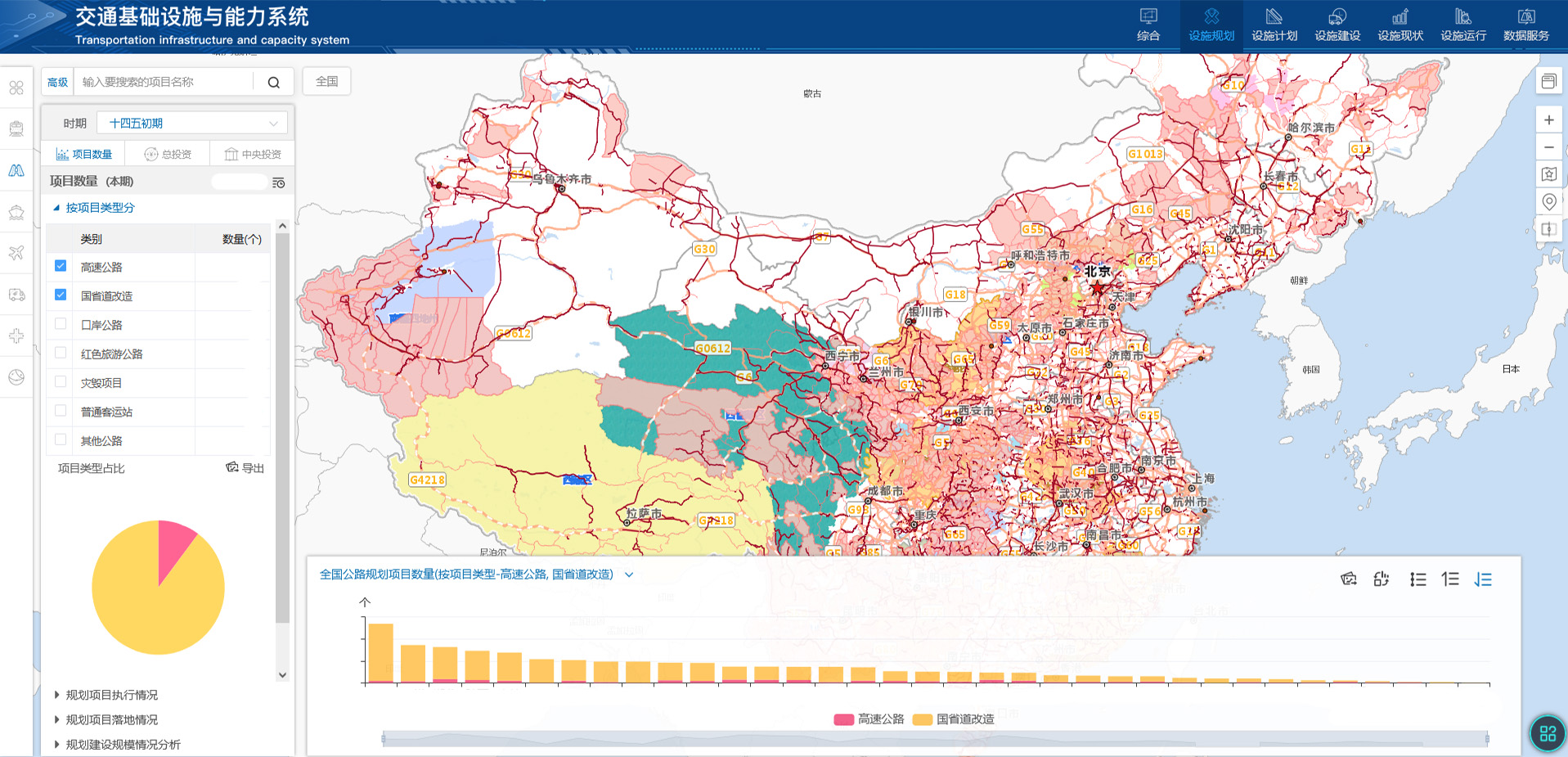Click the location pin map tool
1568x757 pixels.
coord(1548,201)
